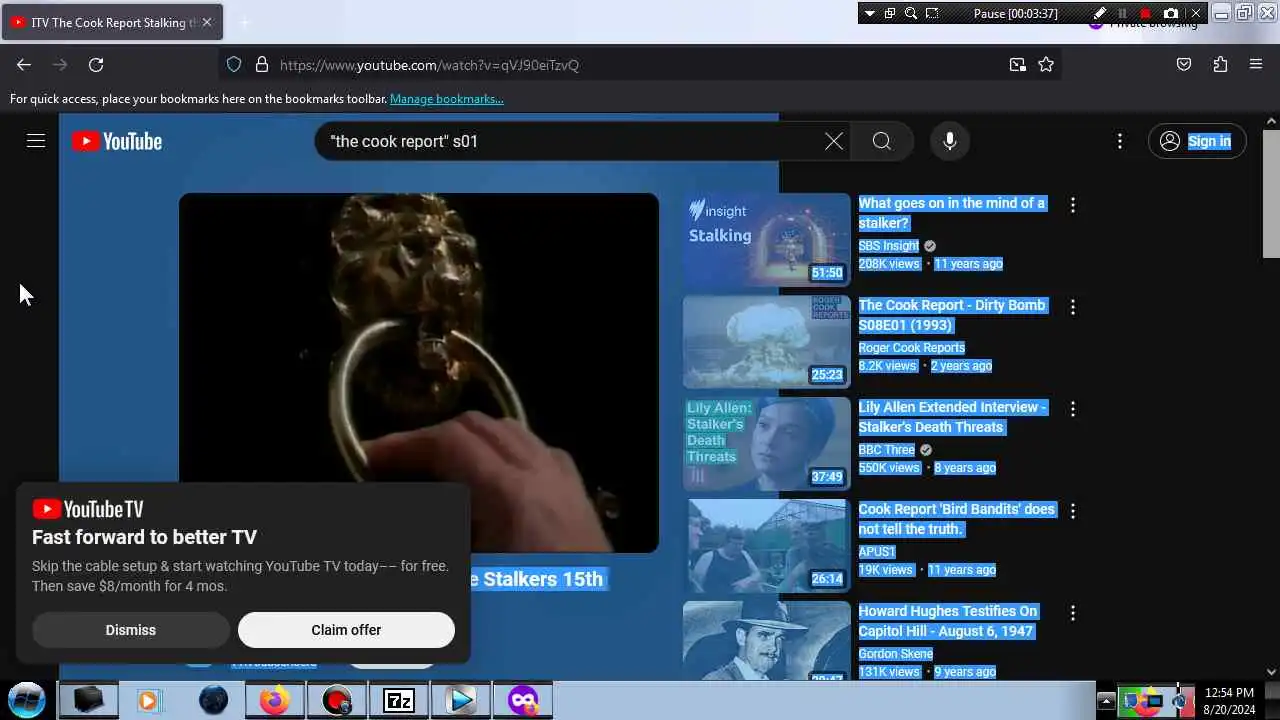Viewport: 1280px width, 720px height.
Task: Open Lily Allen stalker thumbnail
Action: pos(767,444)
